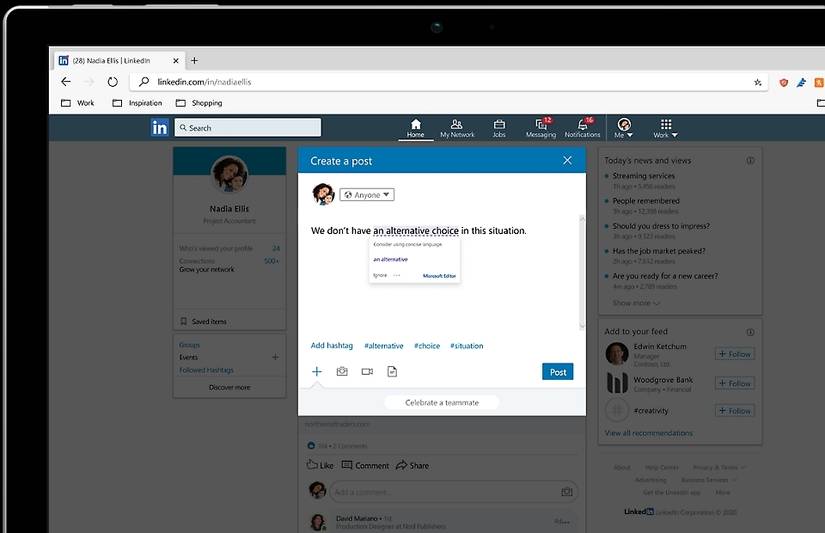Click the Add a comment field
Image resolution: width=825 pixels, height=533 pixels.
[x=454, y=492]
